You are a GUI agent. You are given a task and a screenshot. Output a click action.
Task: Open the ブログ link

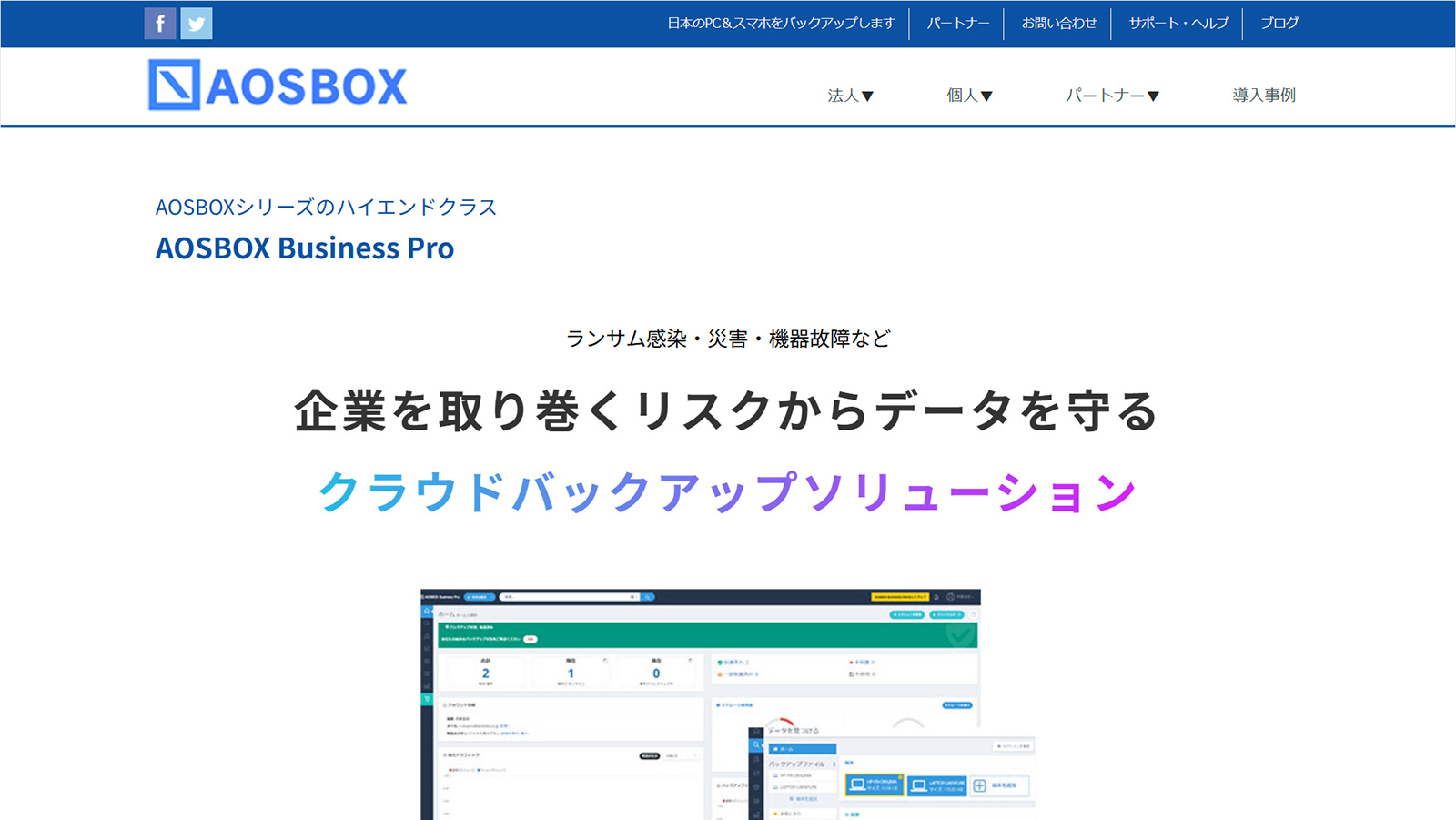[x=1279, y=23]
